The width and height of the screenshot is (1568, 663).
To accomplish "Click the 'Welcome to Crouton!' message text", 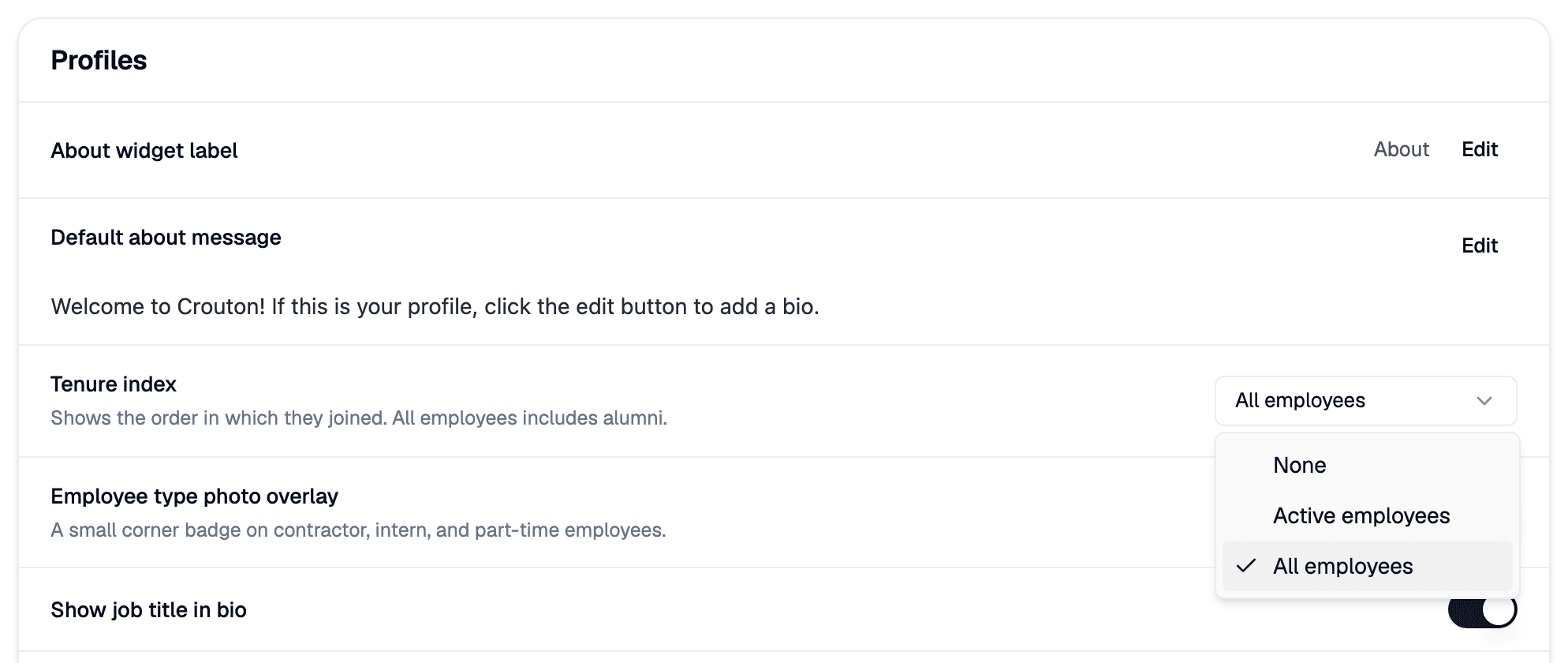I will coord(435,306).
